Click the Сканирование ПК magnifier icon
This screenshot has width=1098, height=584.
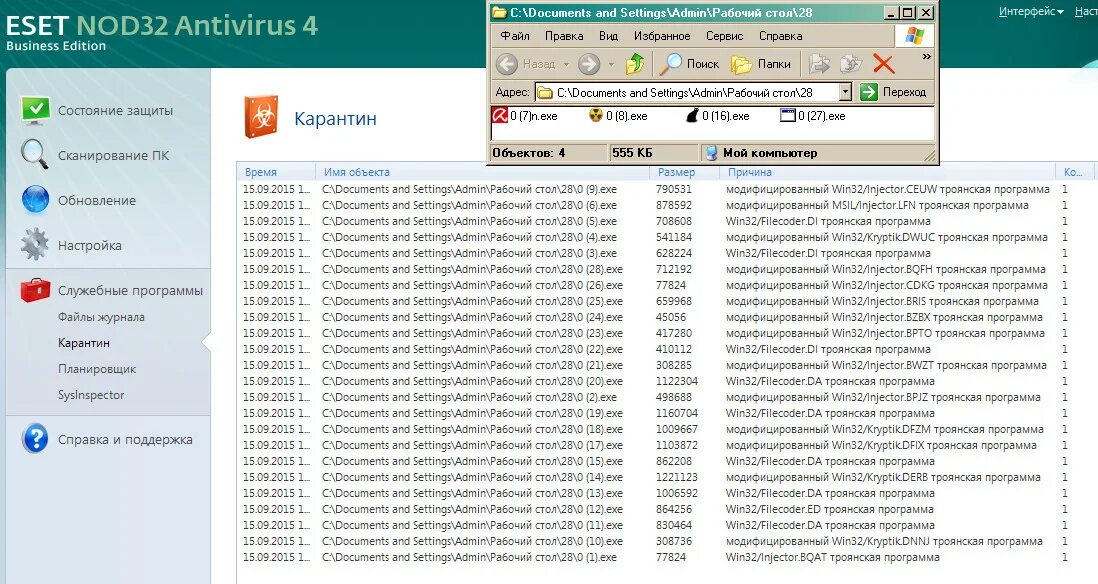tap(34, 154)
